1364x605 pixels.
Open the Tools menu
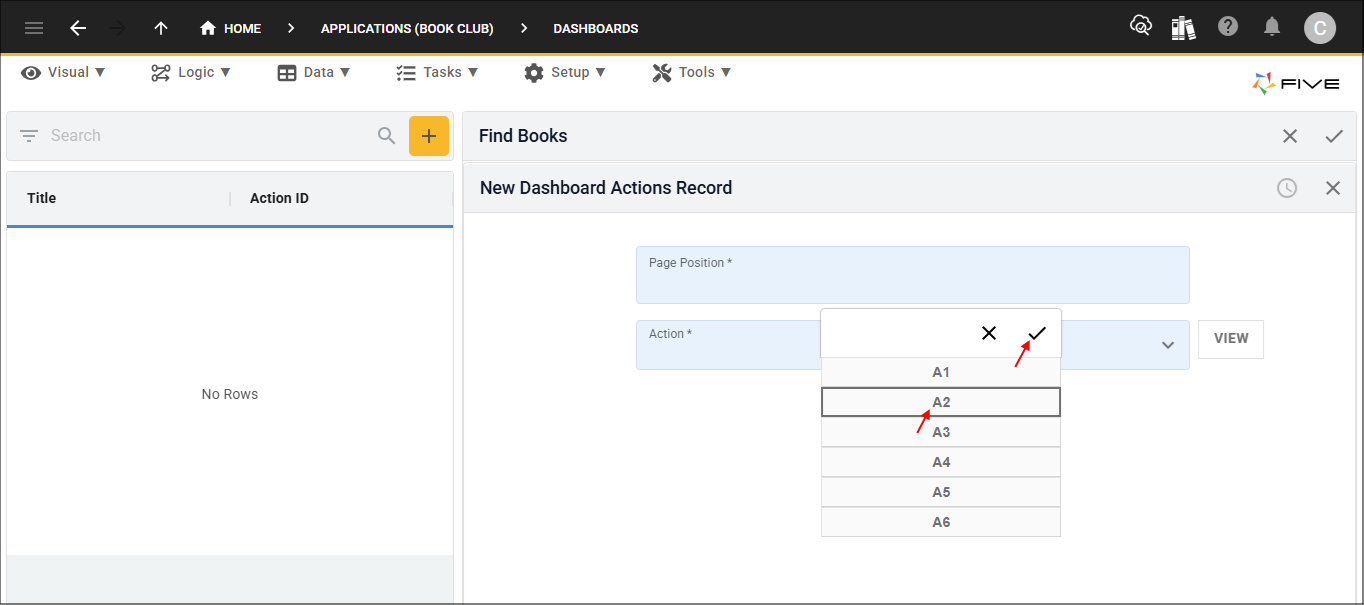(692, 72)
